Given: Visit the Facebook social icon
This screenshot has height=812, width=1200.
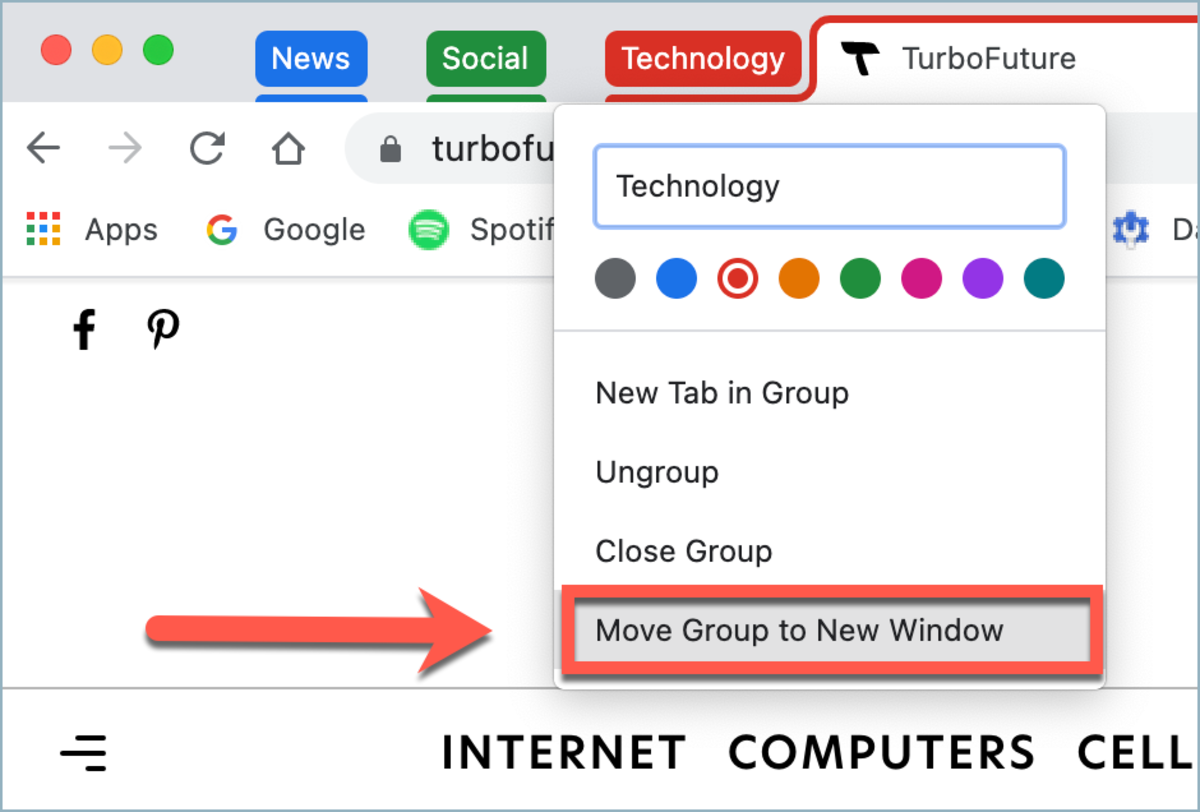Looking at the screenshot, I should click(x=85, y=330).
